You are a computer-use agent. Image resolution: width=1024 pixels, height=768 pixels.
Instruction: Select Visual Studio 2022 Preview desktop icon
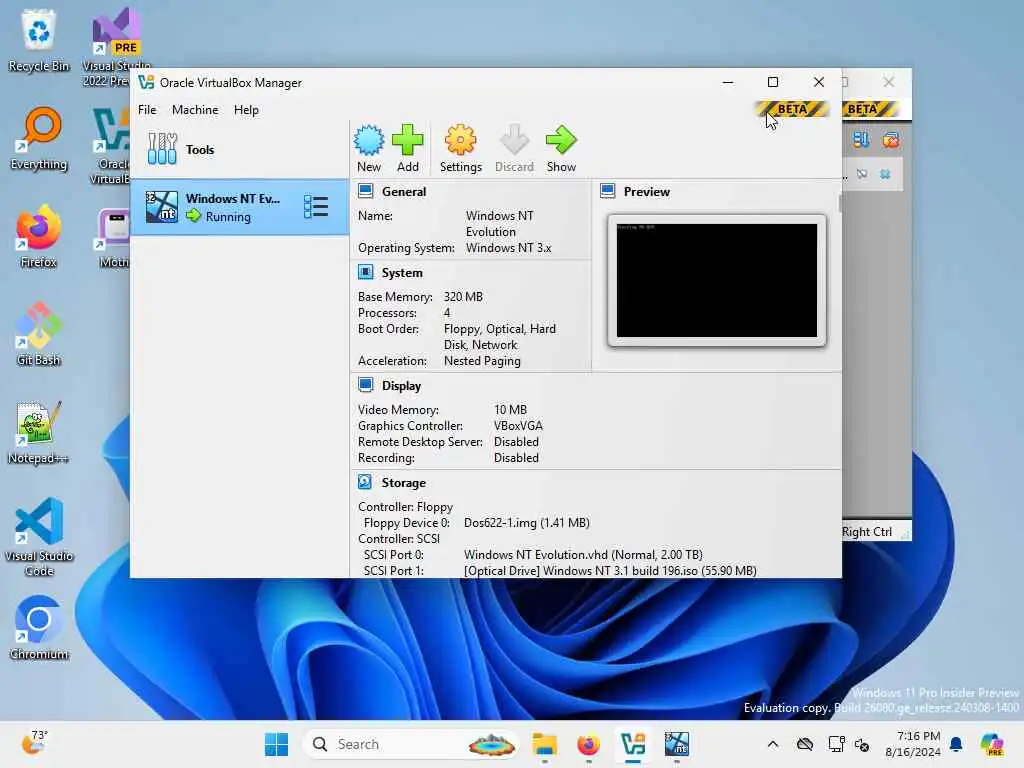(116, 47)
